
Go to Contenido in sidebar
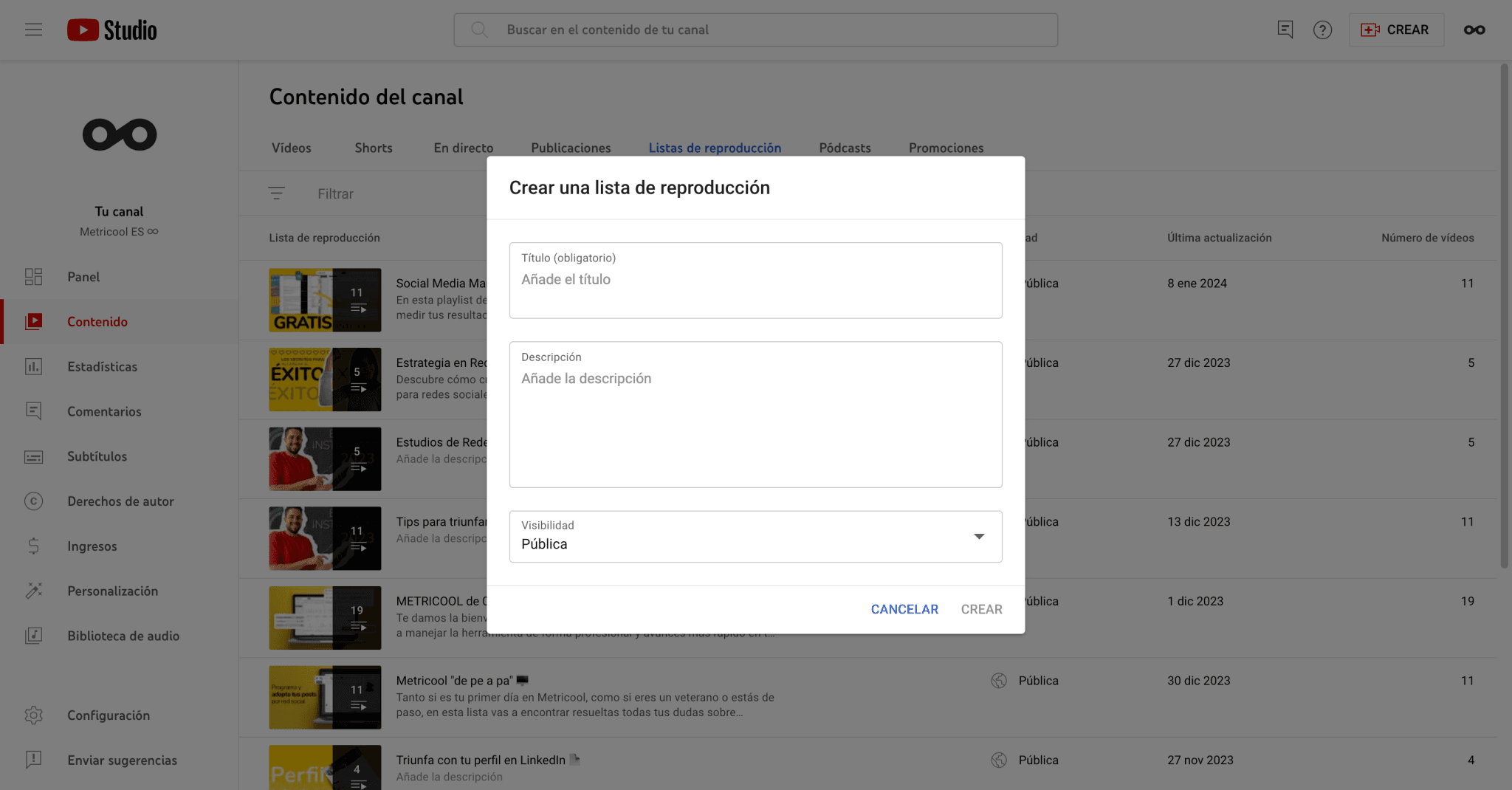click(x=97, y=322)
